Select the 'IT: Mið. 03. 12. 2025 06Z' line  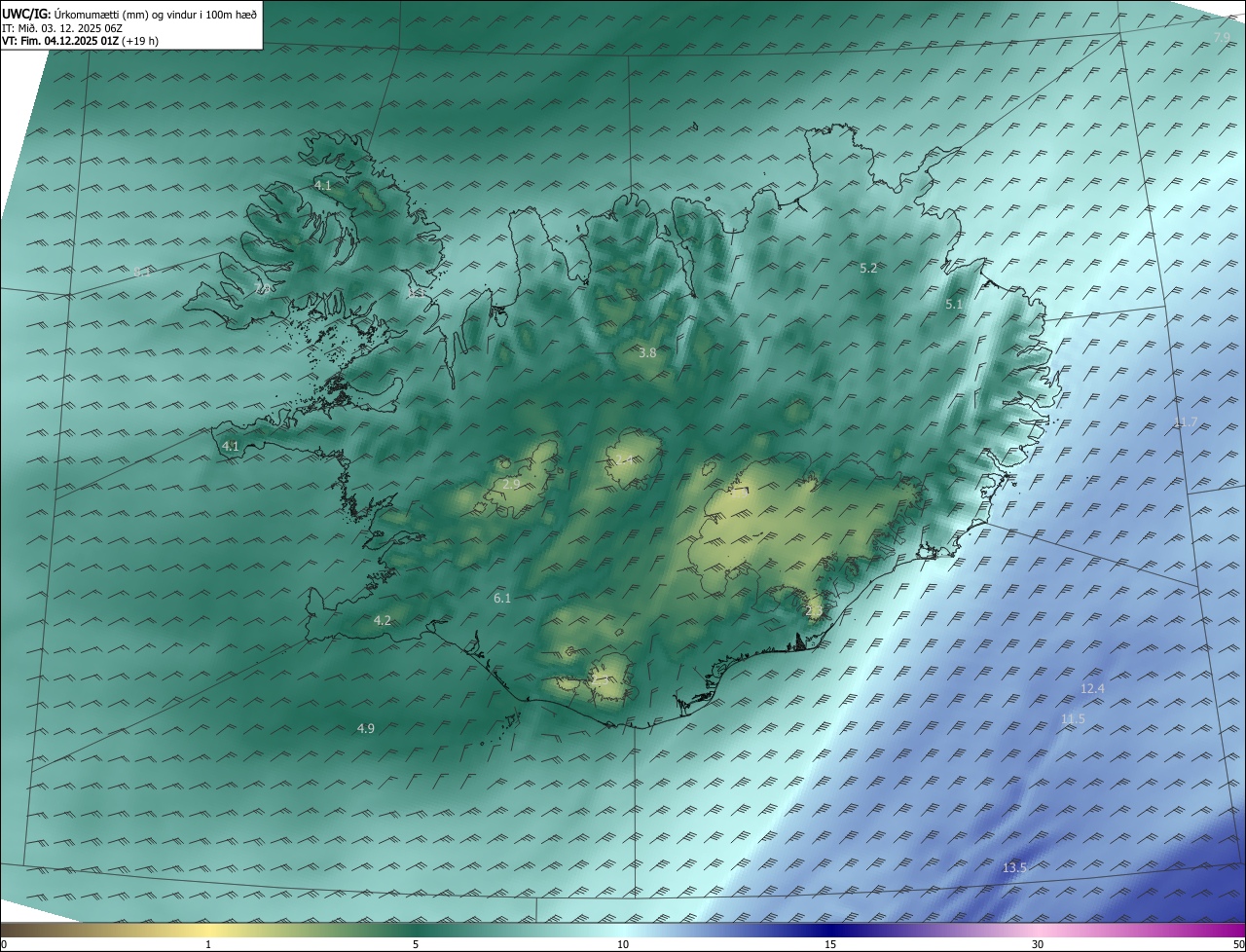click(62, 28)
